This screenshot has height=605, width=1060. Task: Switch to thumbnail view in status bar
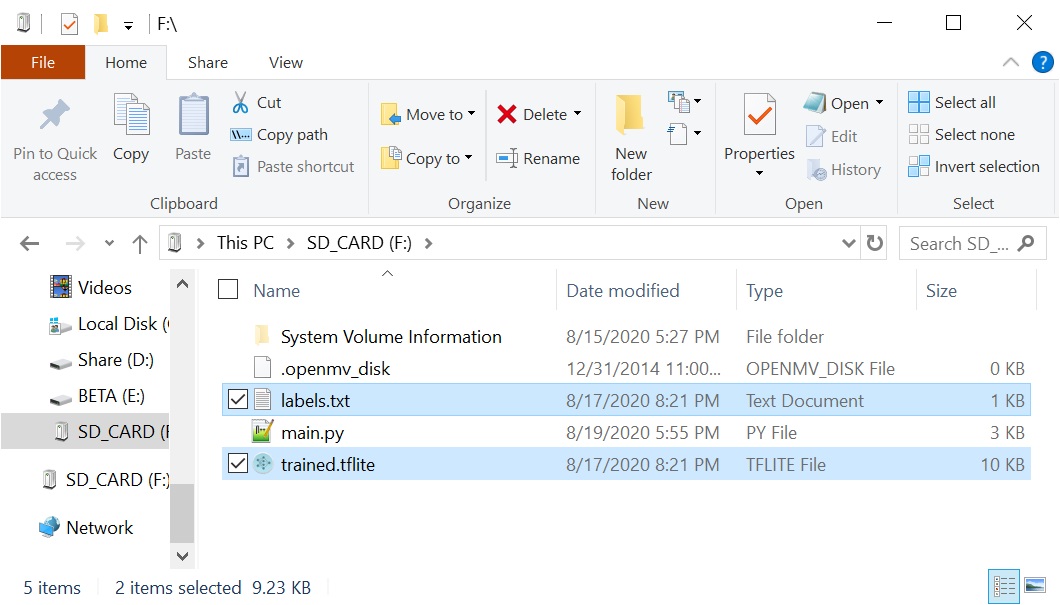(1035, 587)
